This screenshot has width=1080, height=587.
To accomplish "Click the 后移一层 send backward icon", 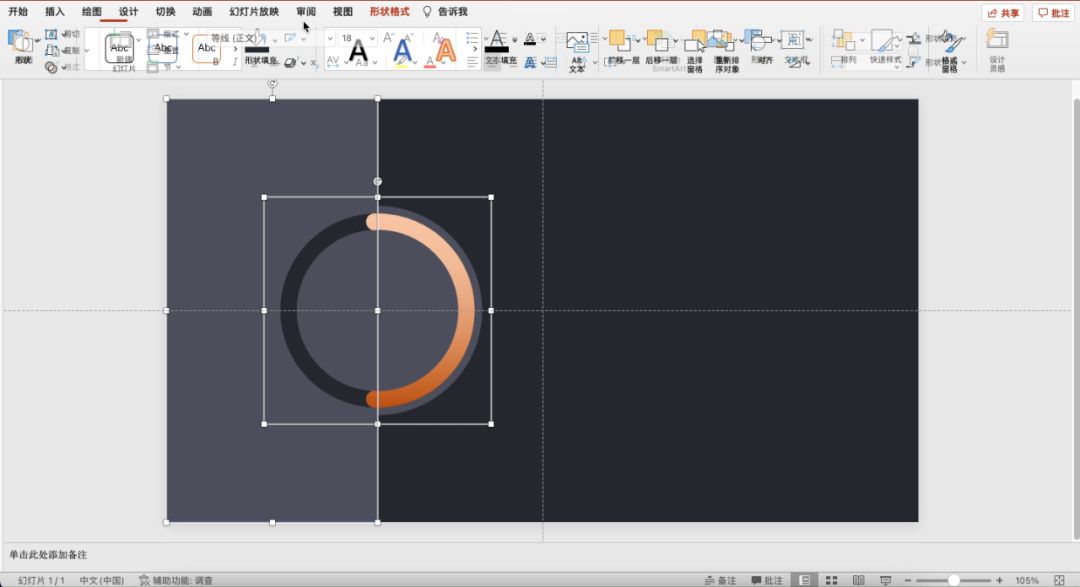I will pos(658,41).
